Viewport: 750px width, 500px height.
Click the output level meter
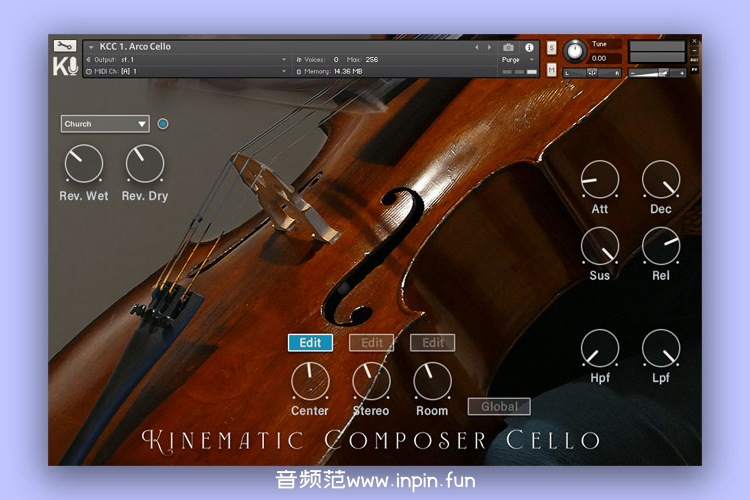(x=657, y=52)
